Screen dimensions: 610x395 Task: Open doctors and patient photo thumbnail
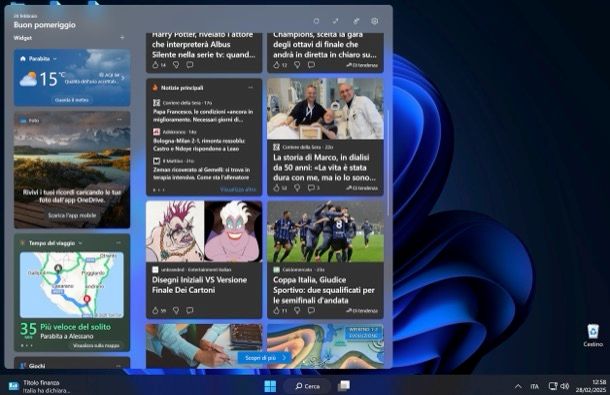[x=325, y=109]
